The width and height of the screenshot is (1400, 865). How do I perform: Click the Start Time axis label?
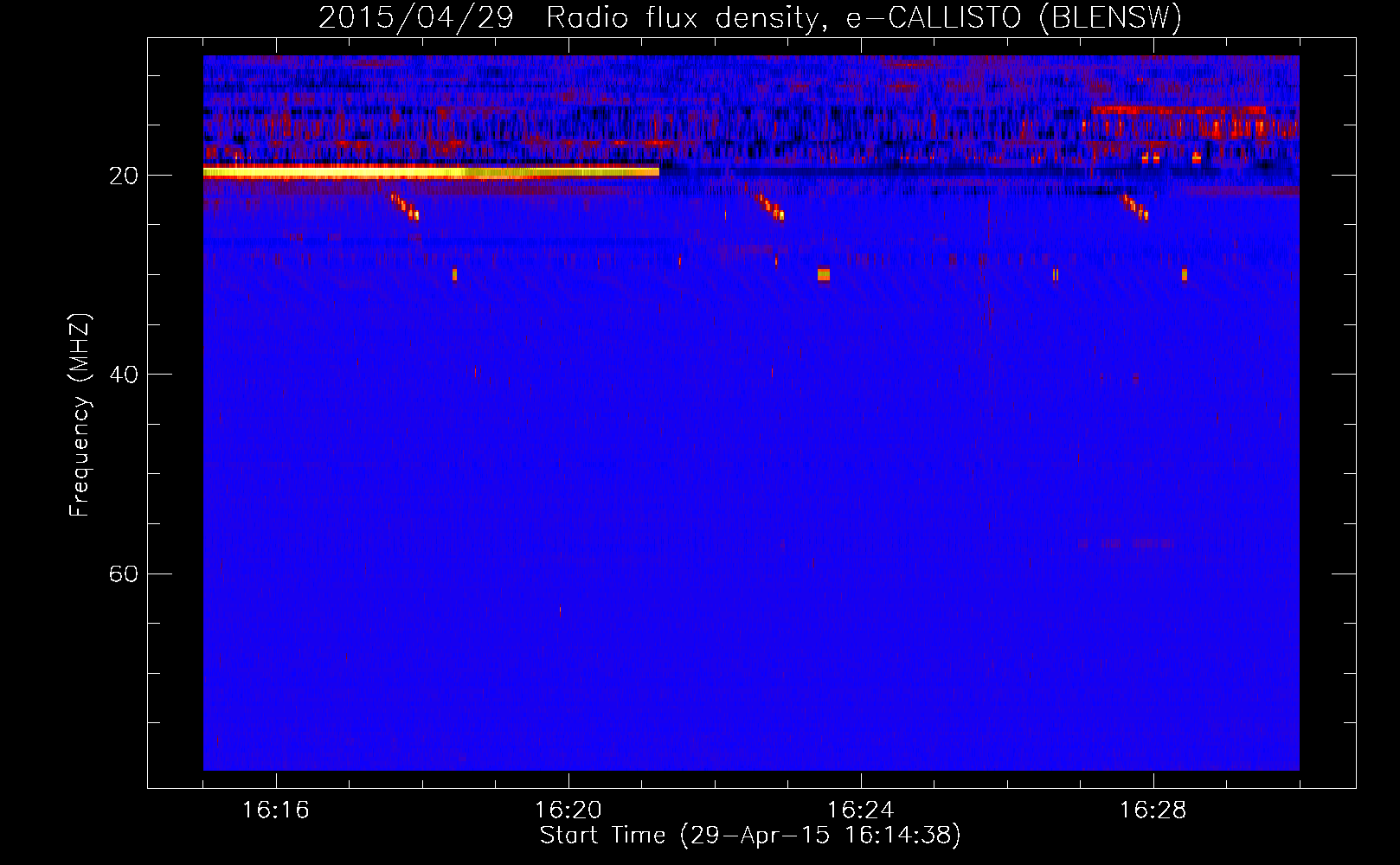[x=750, y=836]
